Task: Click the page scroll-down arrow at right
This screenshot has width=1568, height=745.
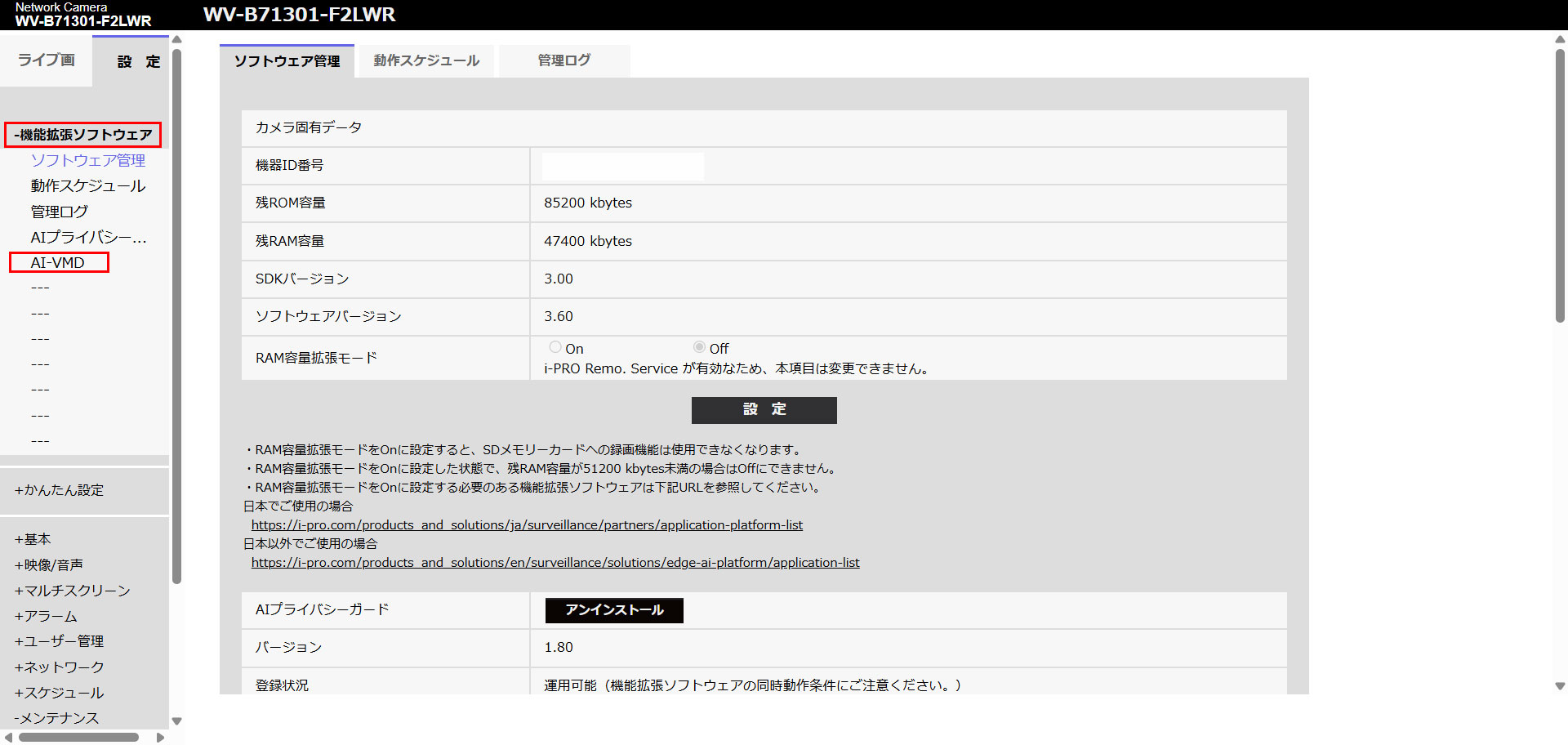Action: coord(1560,686)
